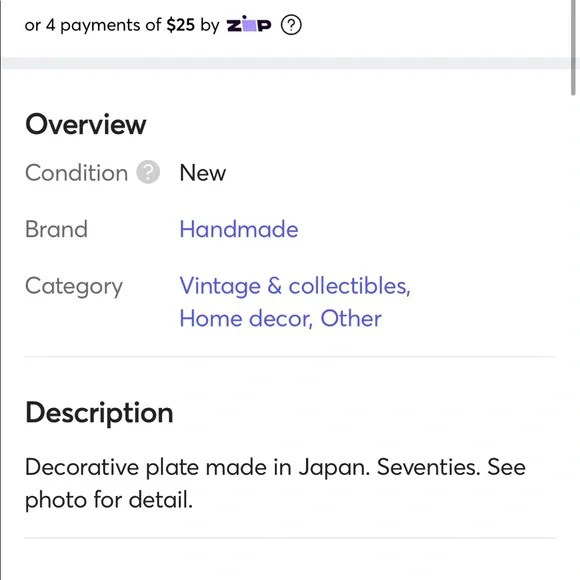Viewport: 580px width, 580px height.
Task: Click the Zip logo
Action: [x=249, y=24]
